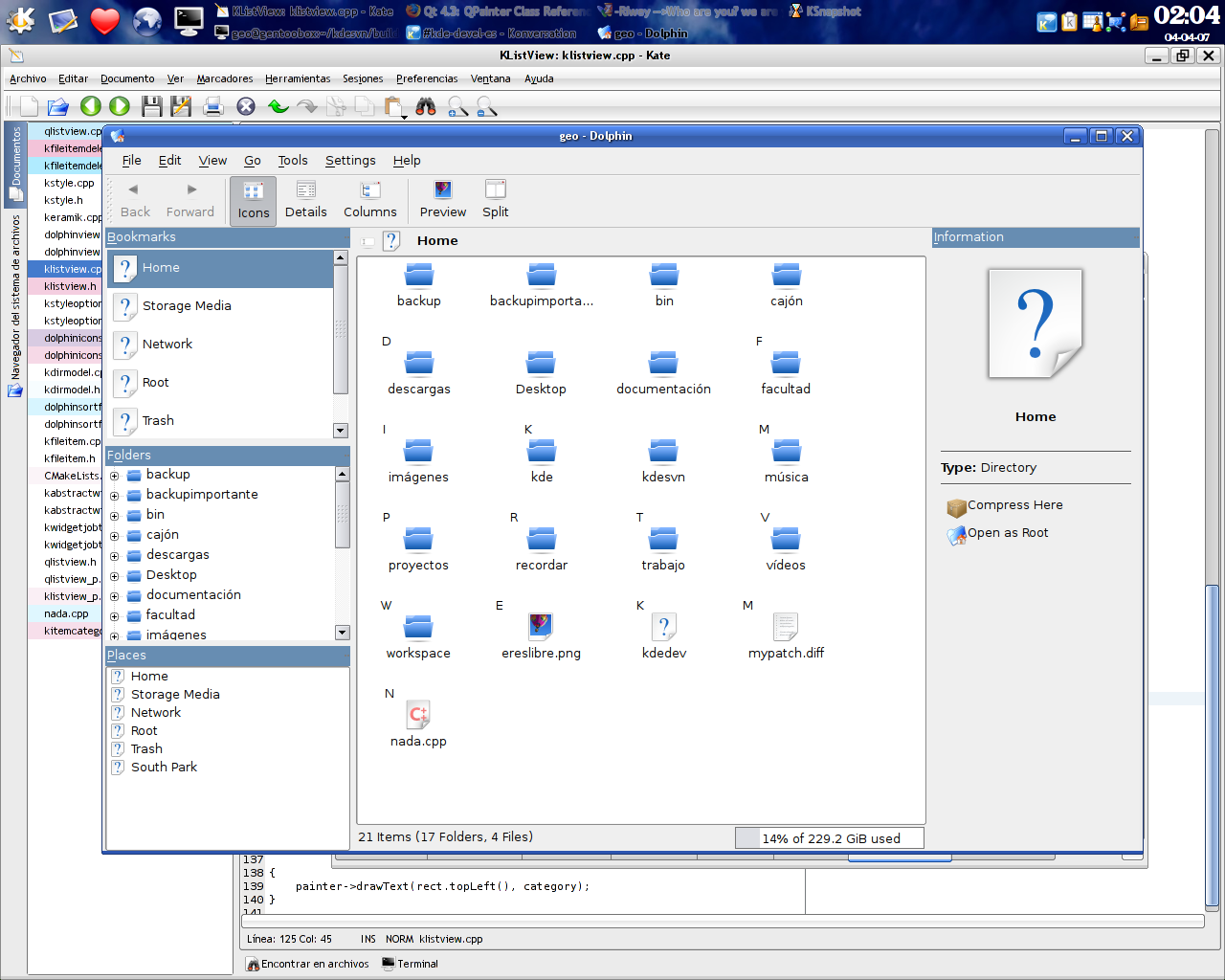
Task: Click the New document icon in Kate toolbar
Action: 29,106
